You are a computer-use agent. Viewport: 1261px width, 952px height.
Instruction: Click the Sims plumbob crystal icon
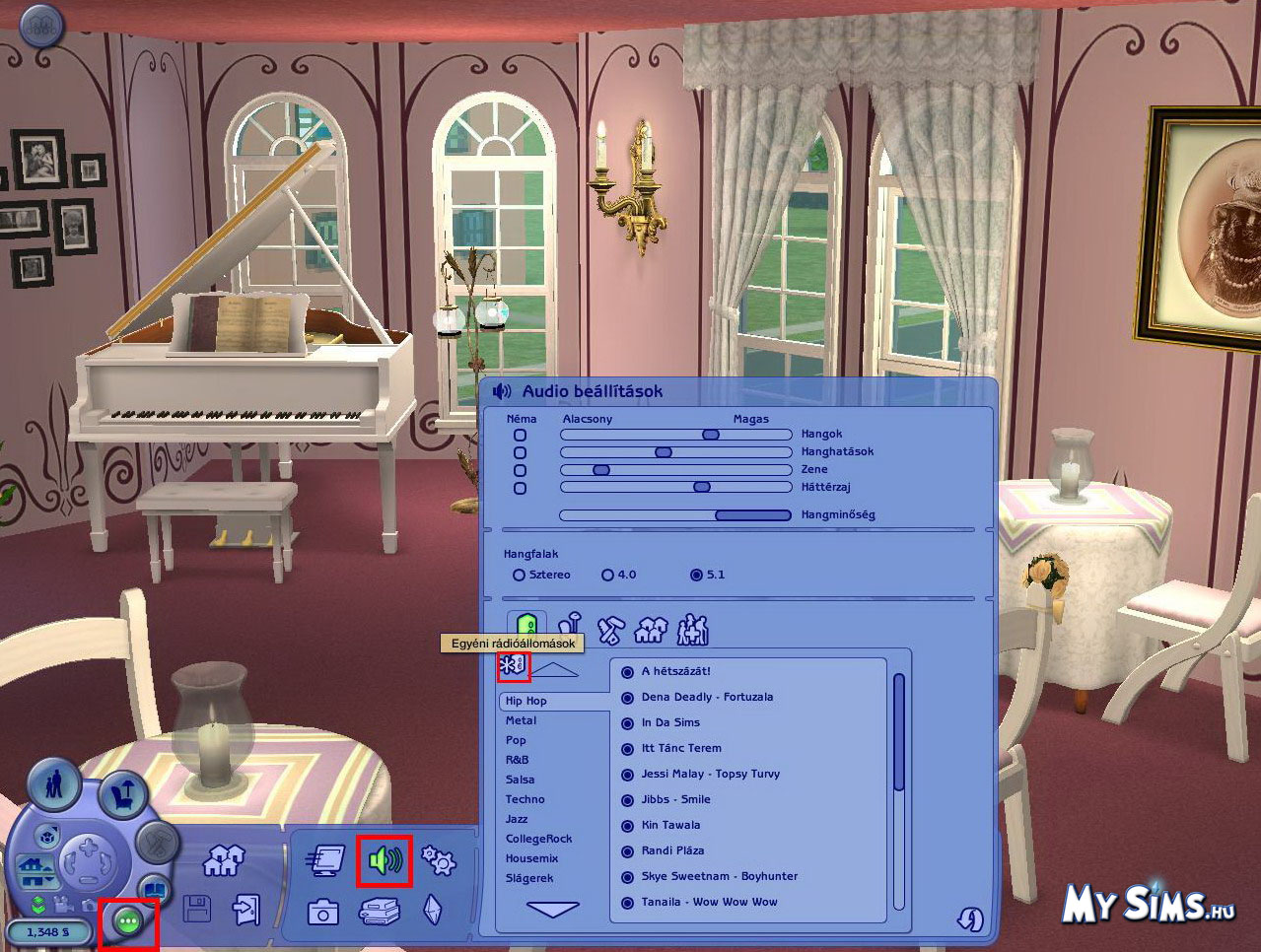[432, 911]
